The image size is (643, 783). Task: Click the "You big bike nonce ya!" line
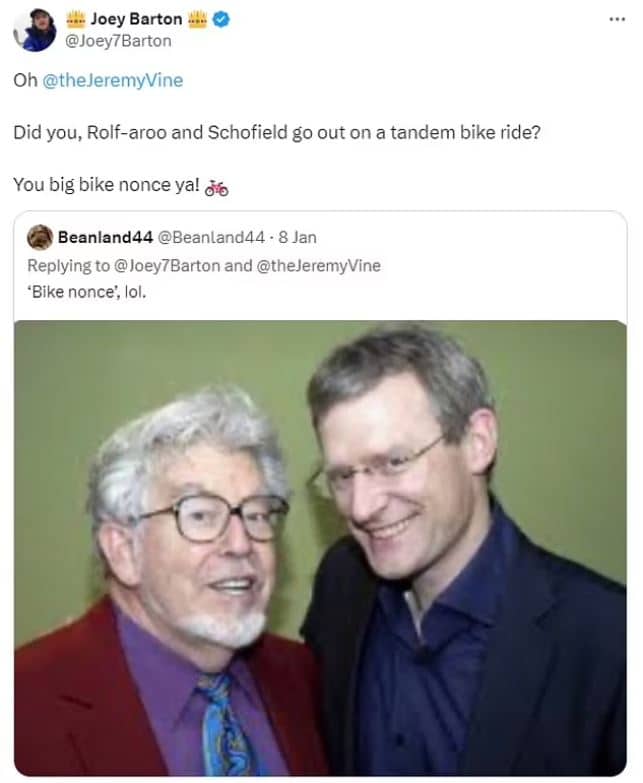click(106, 185)
